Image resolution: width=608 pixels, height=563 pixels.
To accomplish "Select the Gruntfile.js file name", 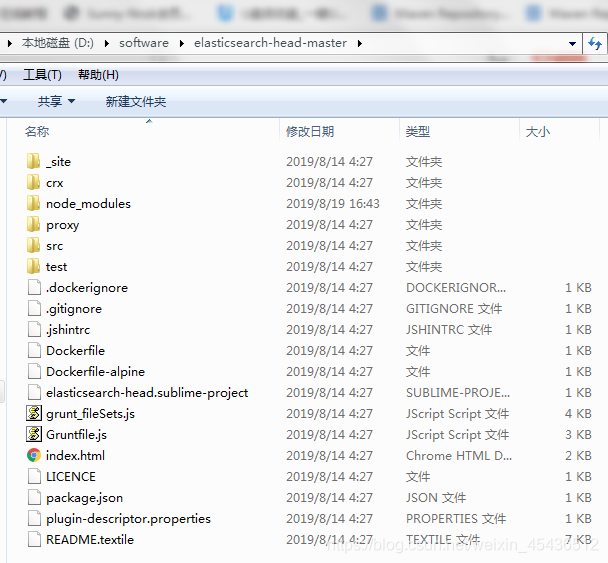I will click(76, 435).
